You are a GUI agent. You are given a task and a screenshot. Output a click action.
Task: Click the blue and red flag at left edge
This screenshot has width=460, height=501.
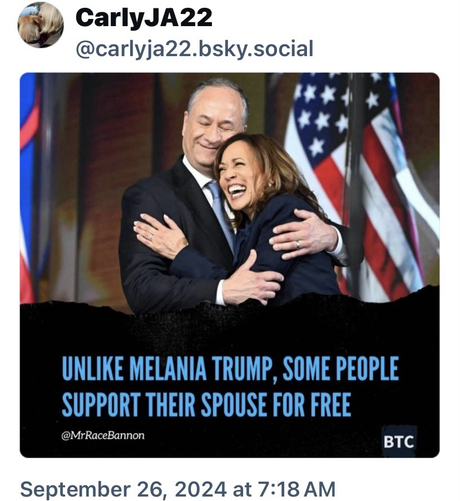point(28,187)
